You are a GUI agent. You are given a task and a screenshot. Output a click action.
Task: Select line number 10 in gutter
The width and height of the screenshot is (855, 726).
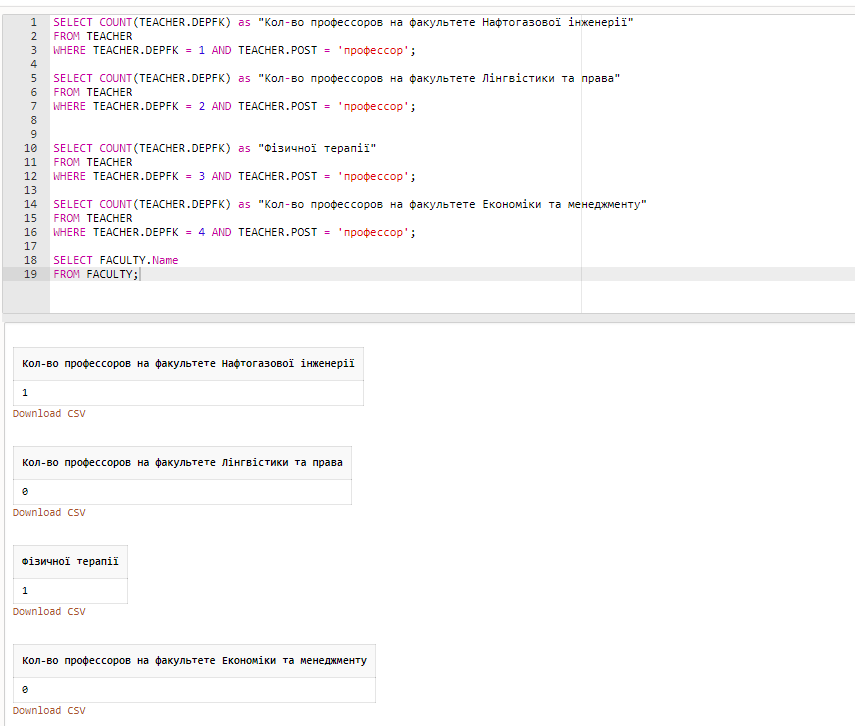[x=31, y=148]
